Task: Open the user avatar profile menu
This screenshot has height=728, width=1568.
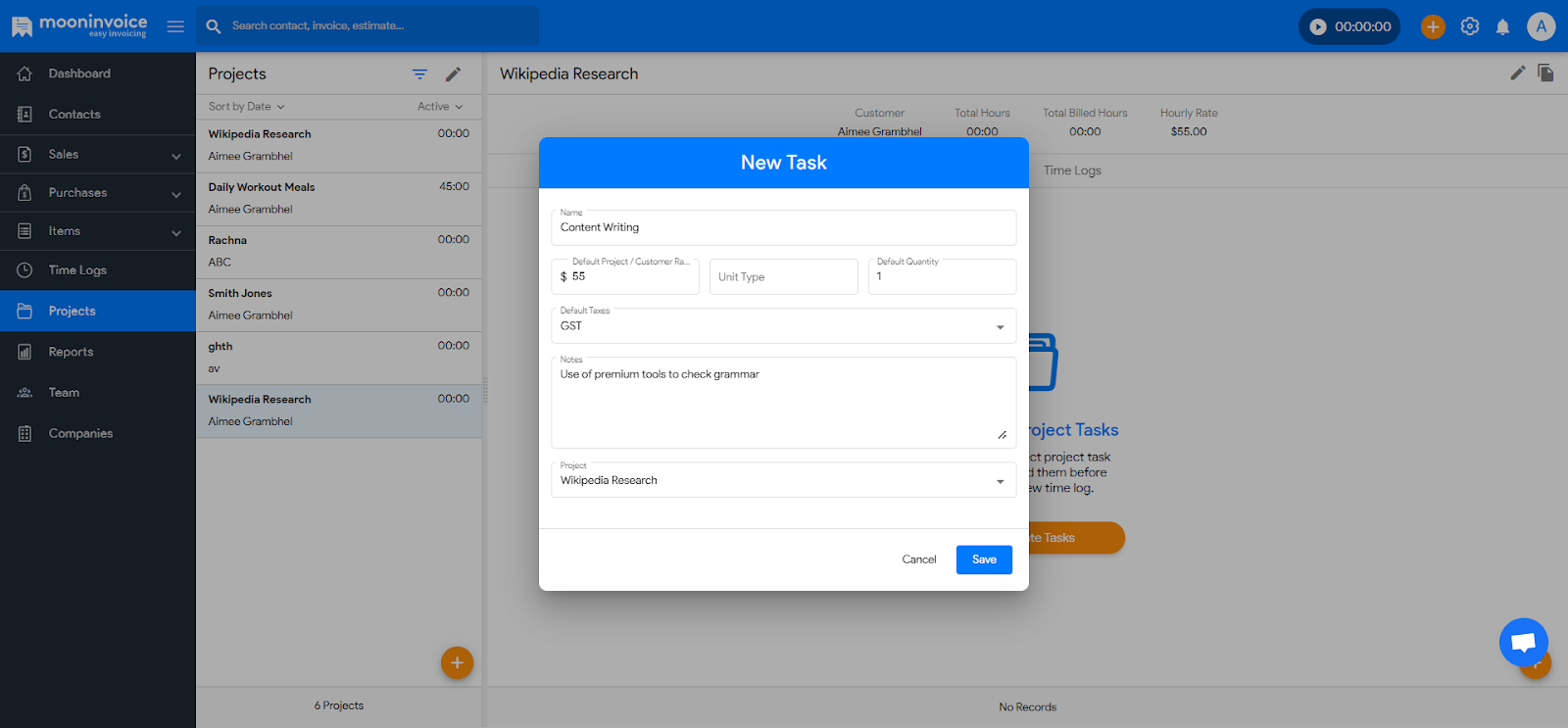Action: click(x=1541, y=26)
